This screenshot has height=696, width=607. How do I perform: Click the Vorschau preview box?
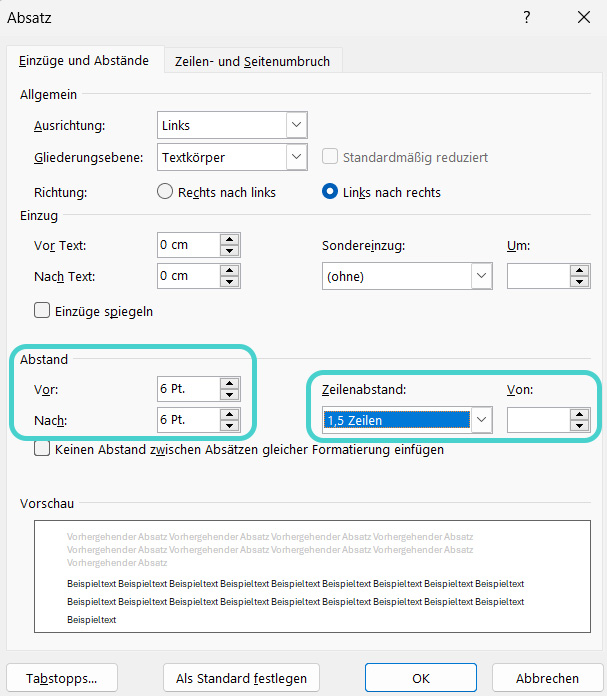[x=312, y=576]
